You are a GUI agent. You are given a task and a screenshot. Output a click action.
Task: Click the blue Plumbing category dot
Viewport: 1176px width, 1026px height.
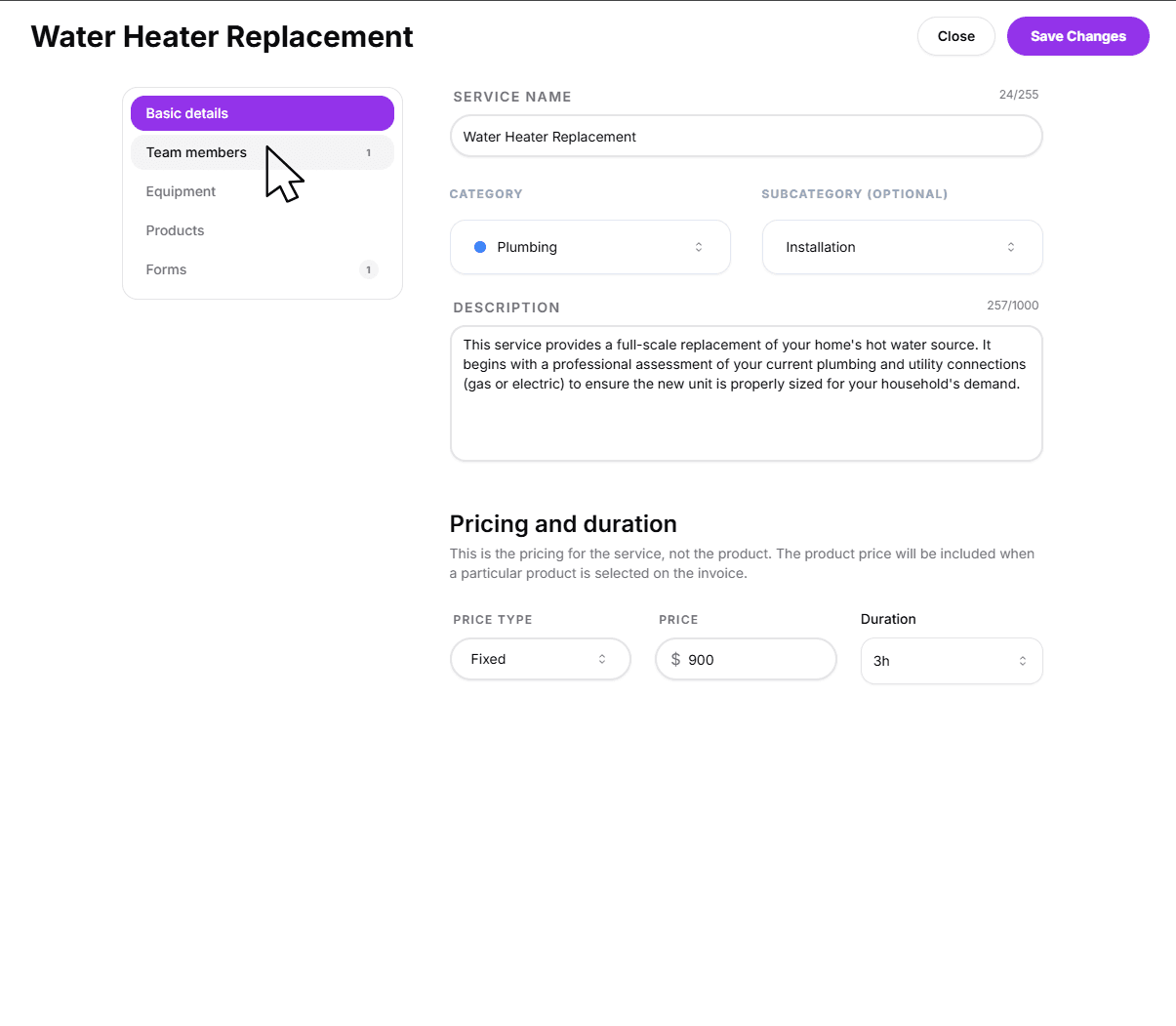(x=480, y=247)
